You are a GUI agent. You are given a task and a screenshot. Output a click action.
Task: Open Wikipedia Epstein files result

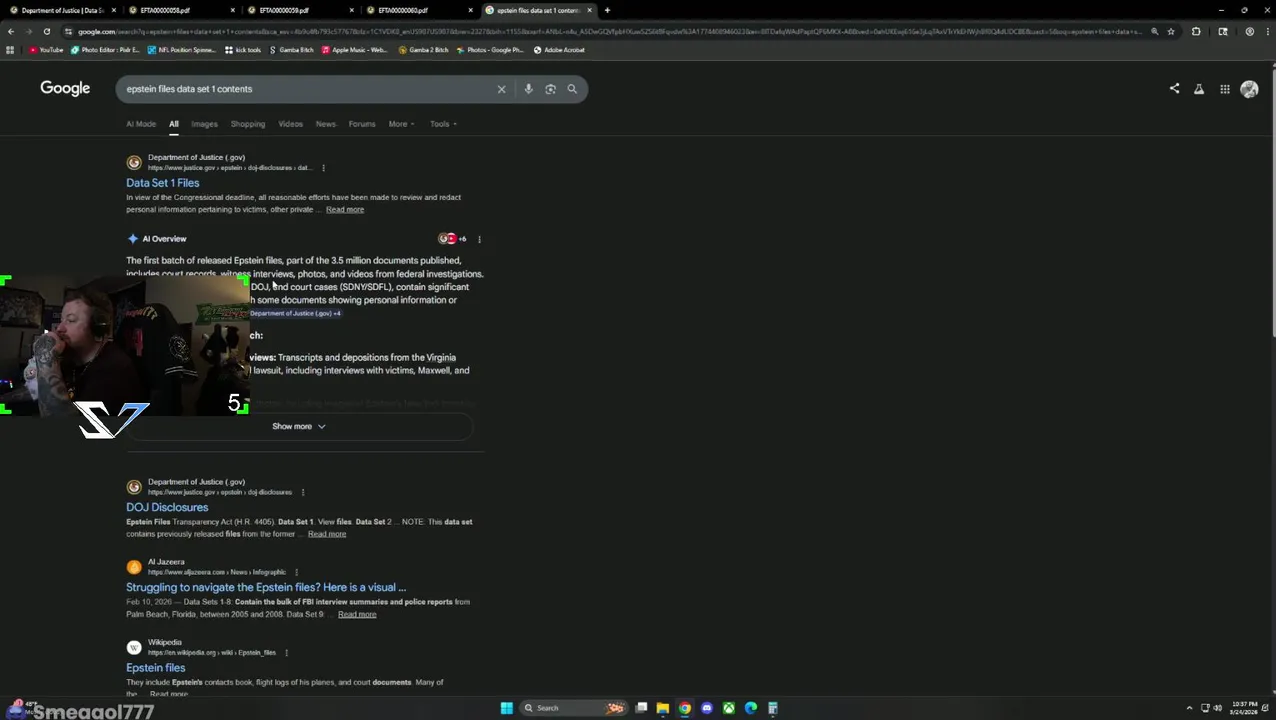pos(156,668)
